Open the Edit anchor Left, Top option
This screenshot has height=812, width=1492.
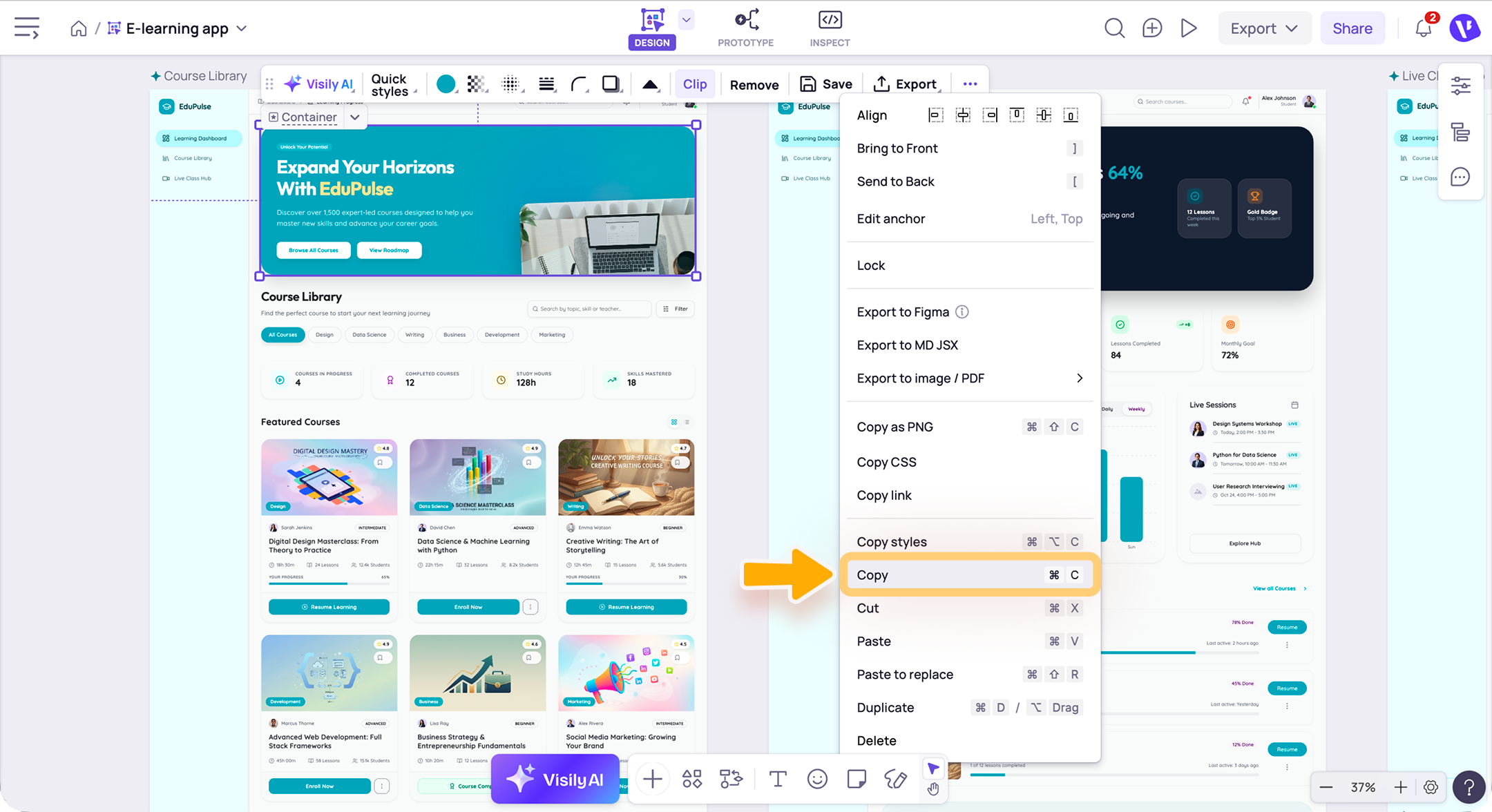(970, 219)
